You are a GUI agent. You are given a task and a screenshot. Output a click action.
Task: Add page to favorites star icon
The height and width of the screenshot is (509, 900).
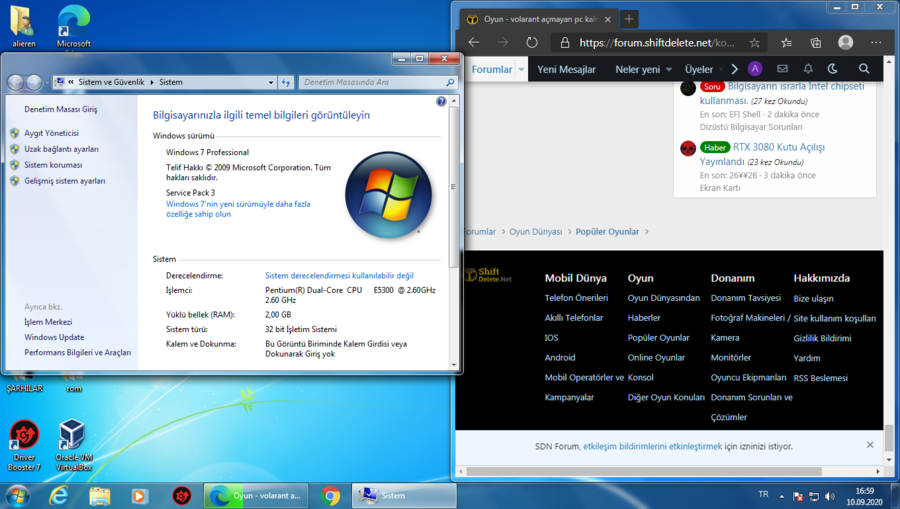pos(754,43)
